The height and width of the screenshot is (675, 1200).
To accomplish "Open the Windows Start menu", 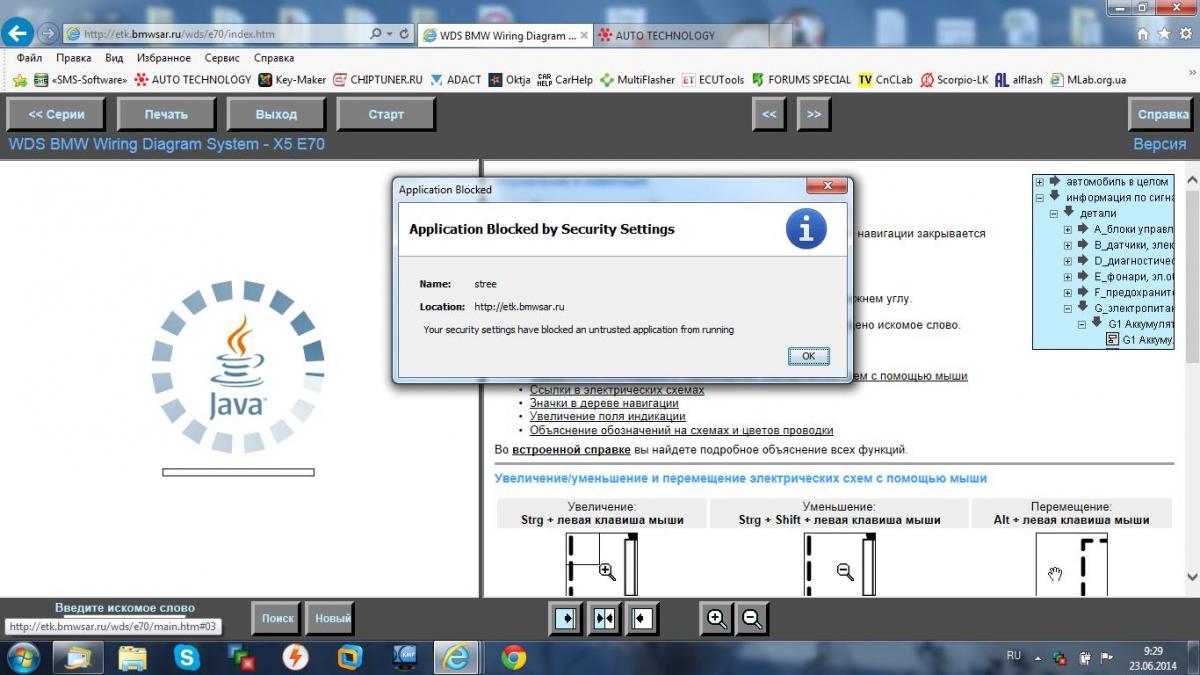I will click(x=22, y=657).
